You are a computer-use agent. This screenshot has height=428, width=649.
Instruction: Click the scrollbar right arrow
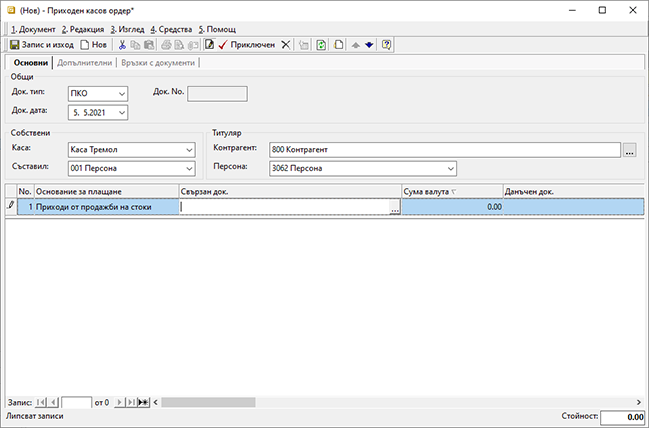point(639,402)
